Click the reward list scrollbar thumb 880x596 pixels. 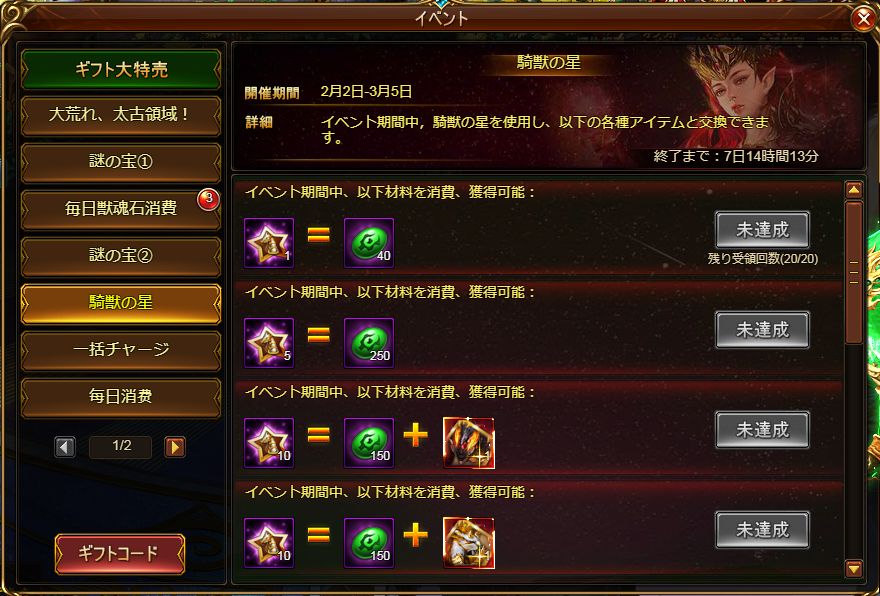854,272
